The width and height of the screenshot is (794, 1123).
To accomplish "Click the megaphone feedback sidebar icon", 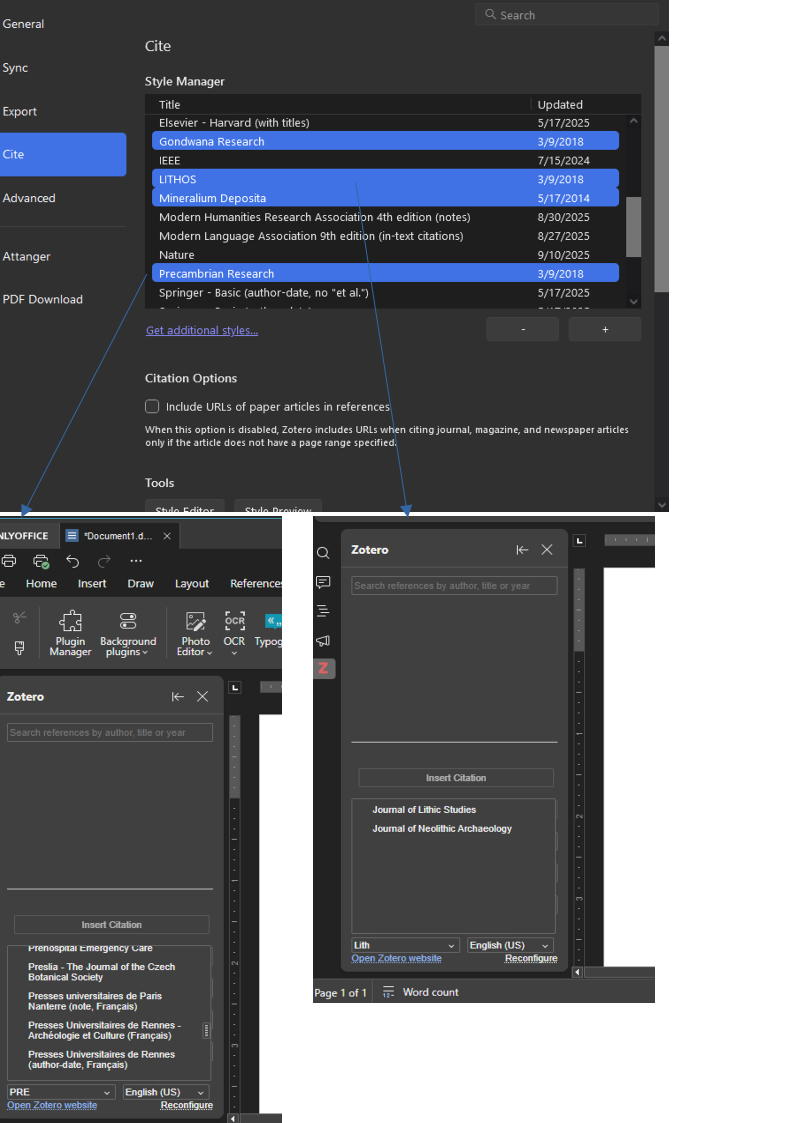I will (323, 640).
